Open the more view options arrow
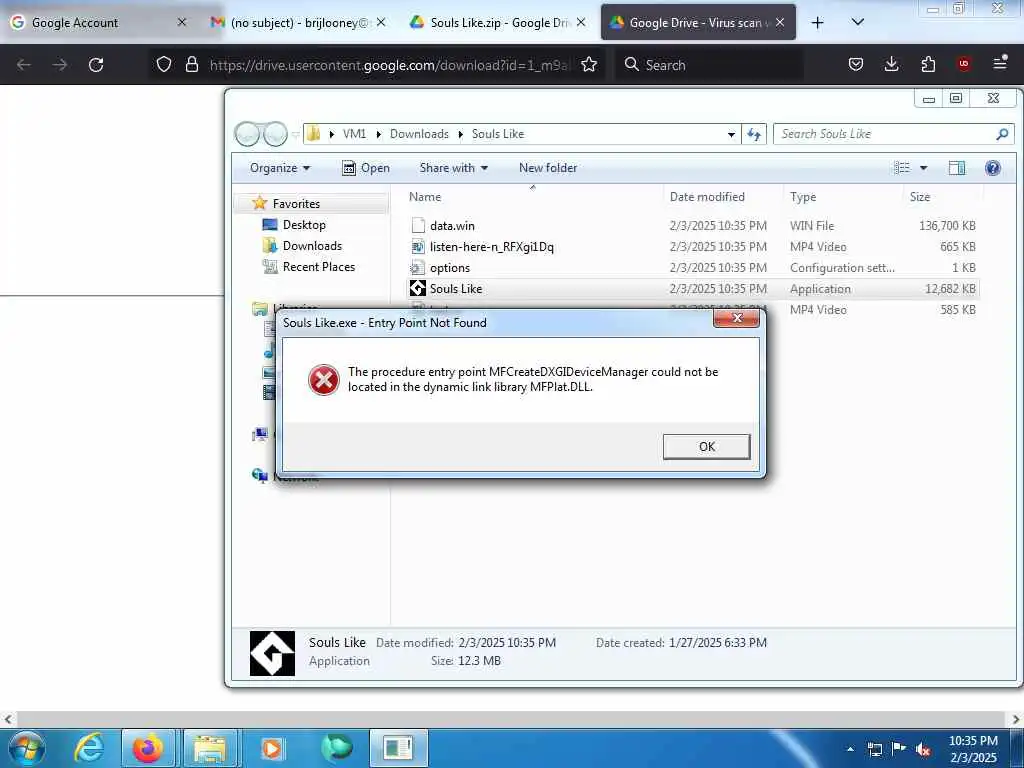 pyautogui.click(x=923, y=168)
